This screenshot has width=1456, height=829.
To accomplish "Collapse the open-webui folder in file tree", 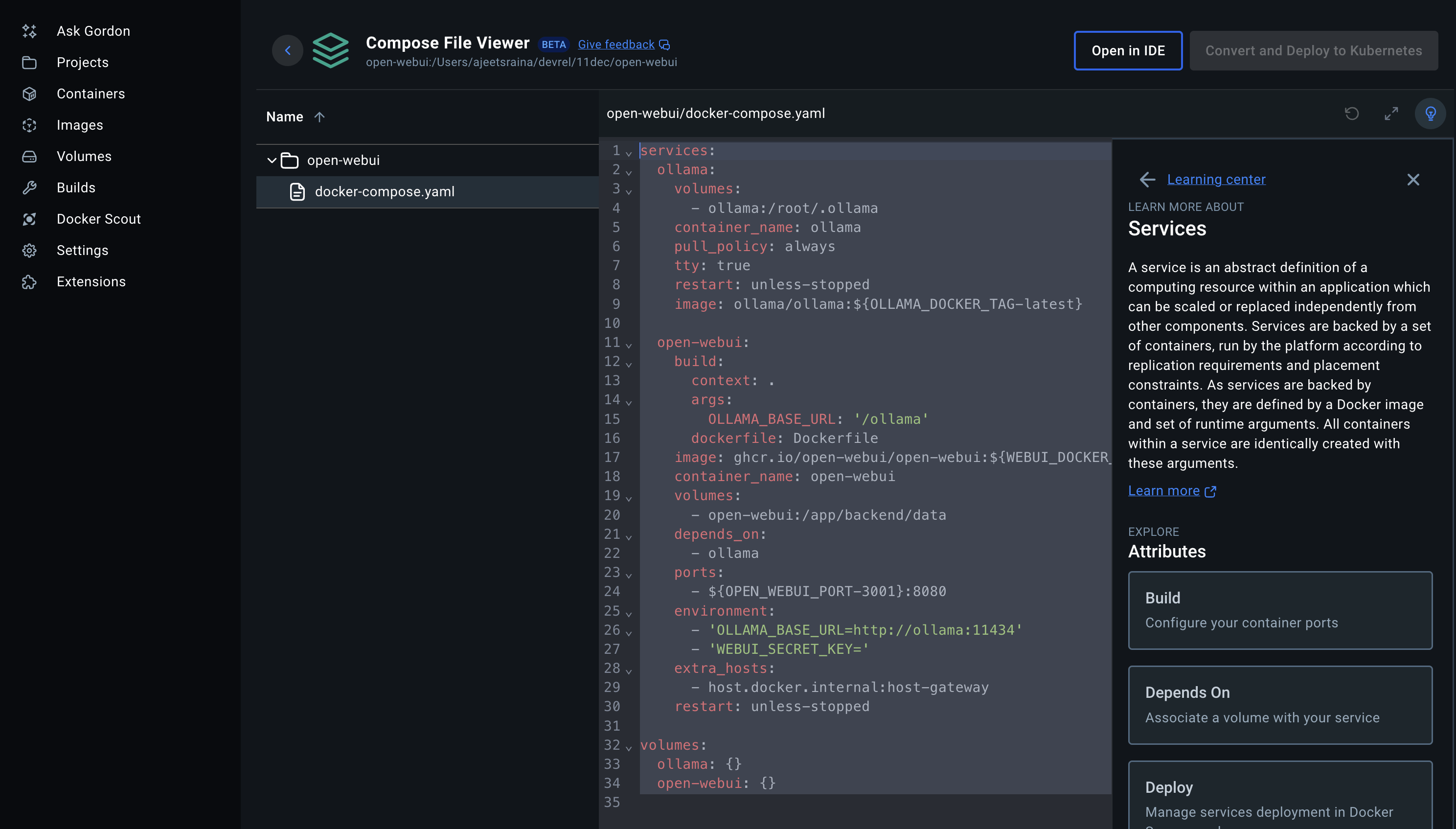I will click(272, 161).
